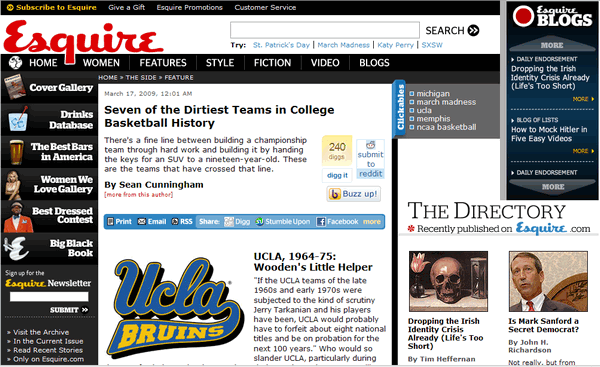Click the UCLA Bruins logo image

point(175,308)
